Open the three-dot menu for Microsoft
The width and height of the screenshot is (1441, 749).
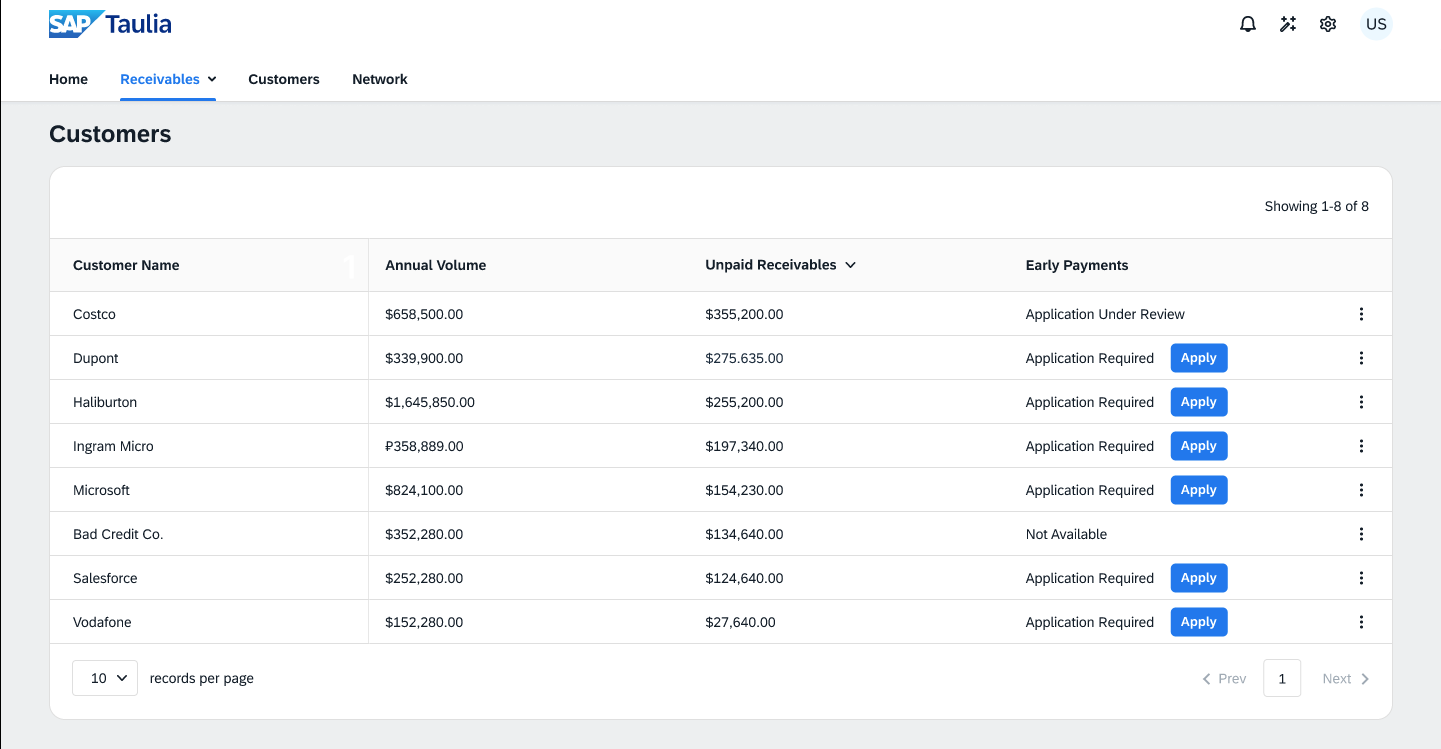1361,490
